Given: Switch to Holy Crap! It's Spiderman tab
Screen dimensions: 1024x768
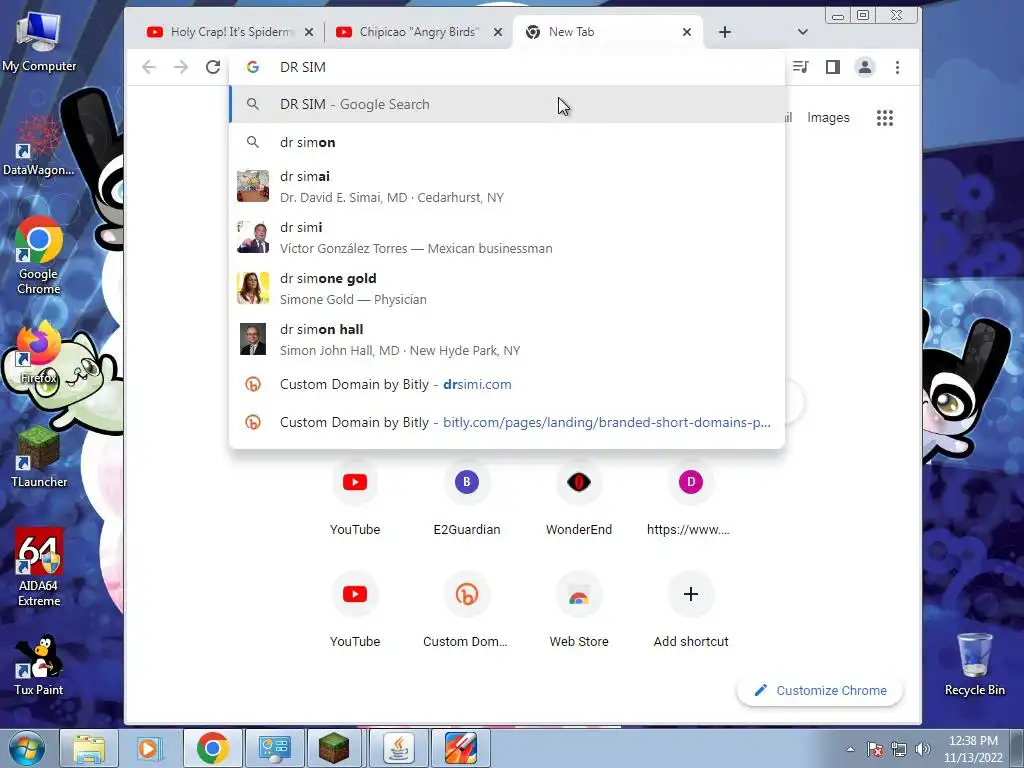Looking at the screenshot, I should (x=230, y=31).
